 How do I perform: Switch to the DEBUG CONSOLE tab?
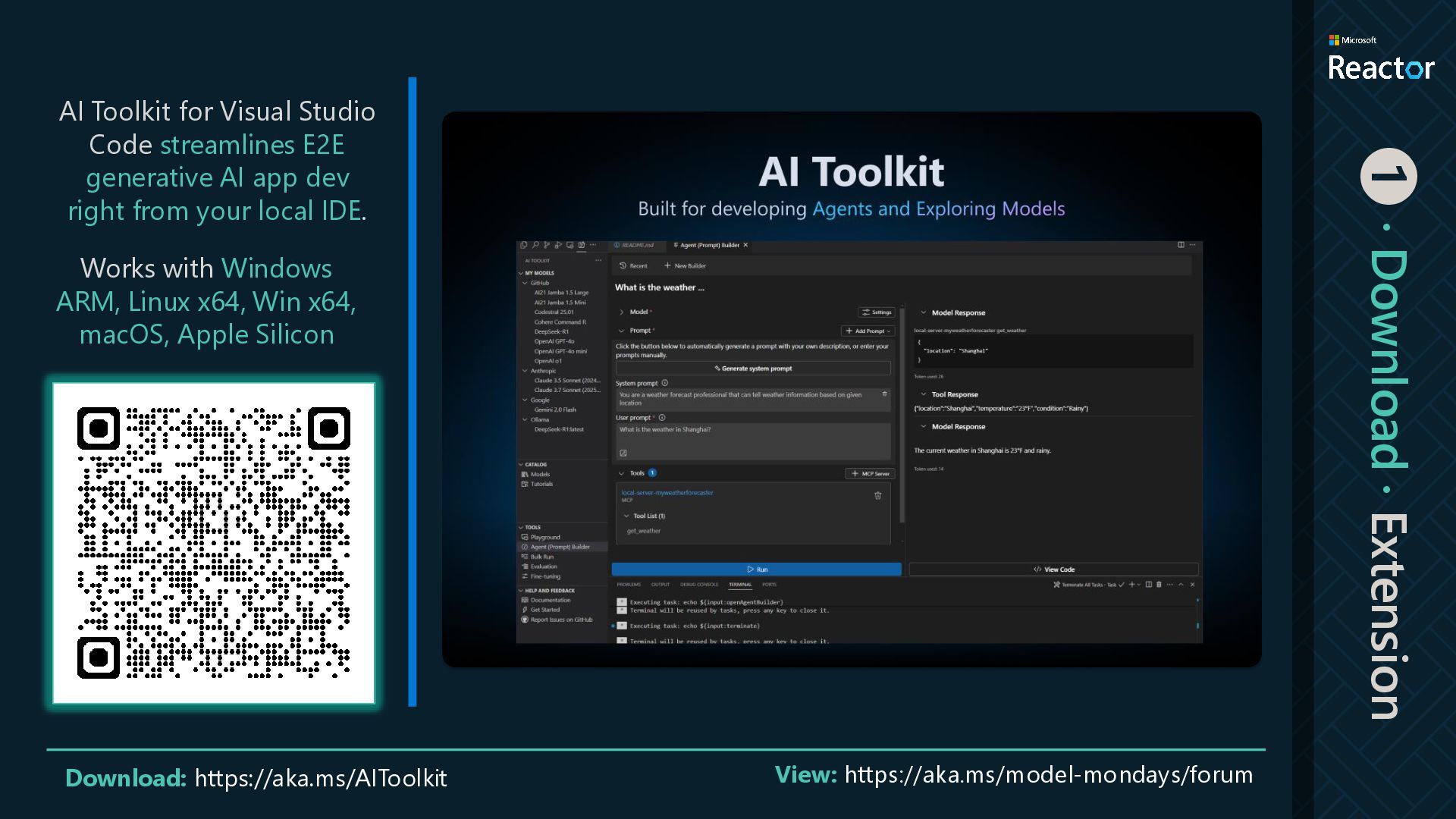(699, 585)
